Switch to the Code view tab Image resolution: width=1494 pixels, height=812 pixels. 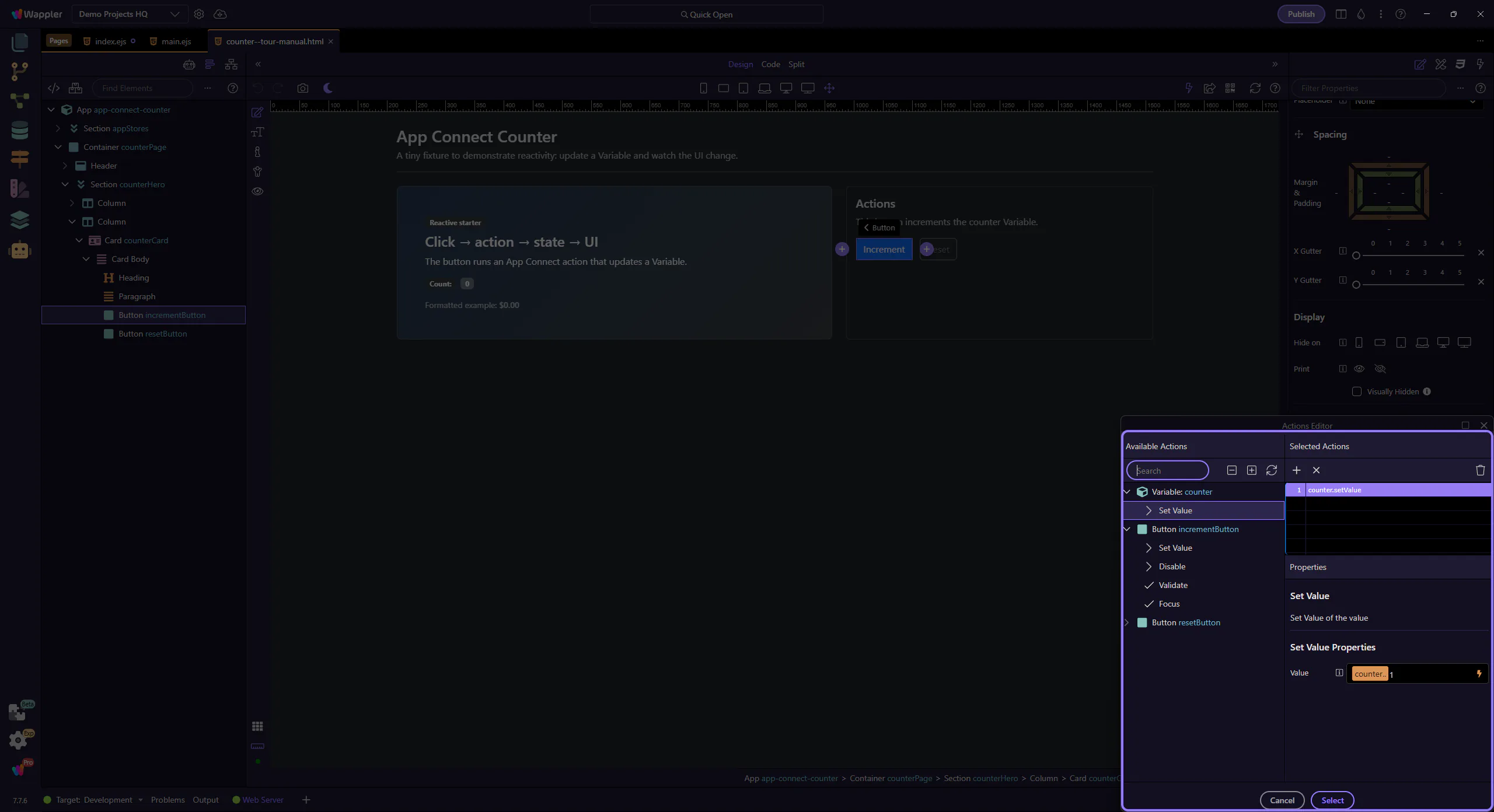click(770, 64)
